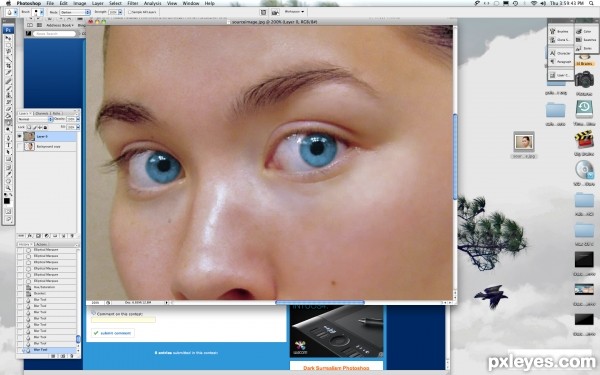
Task: Toggle lock transparent pixels in Layers panel
Action: coord(29,127)
